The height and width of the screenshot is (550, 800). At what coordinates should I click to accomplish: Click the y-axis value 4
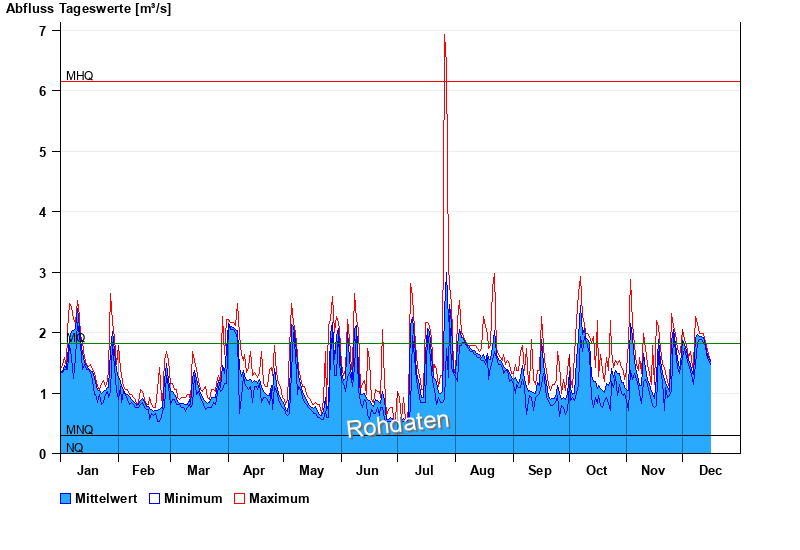pyautogui.click(x=43, y=212)
